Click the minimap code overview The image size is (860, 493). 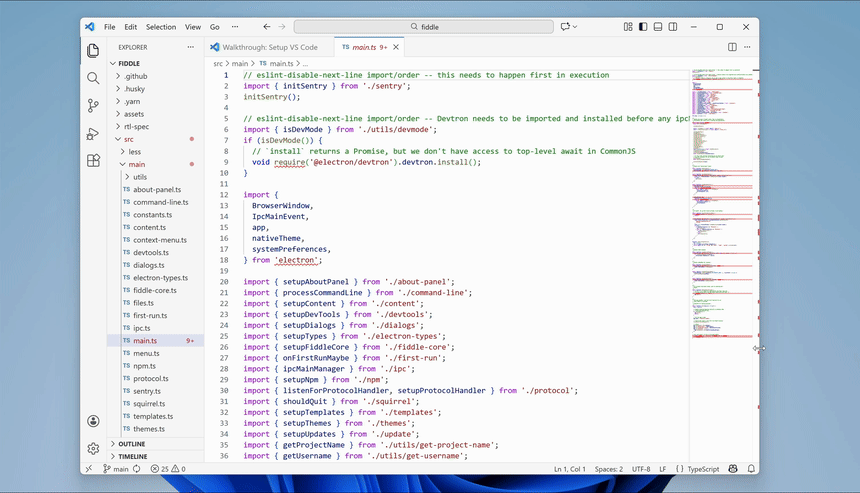[x=721, y=200]
